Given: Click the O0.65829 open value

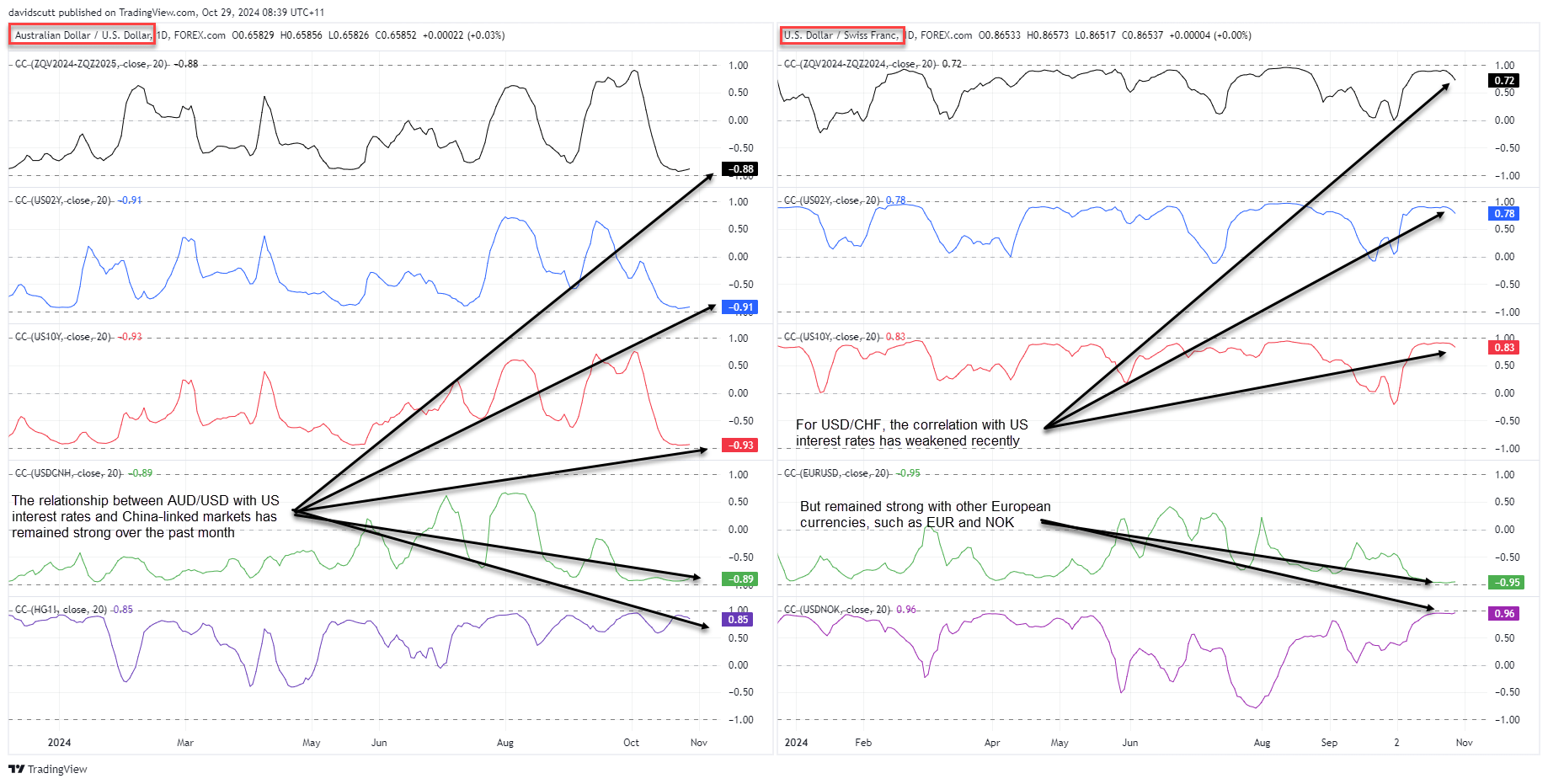Looking at the screenshot, I should click(x=253, y=35).
